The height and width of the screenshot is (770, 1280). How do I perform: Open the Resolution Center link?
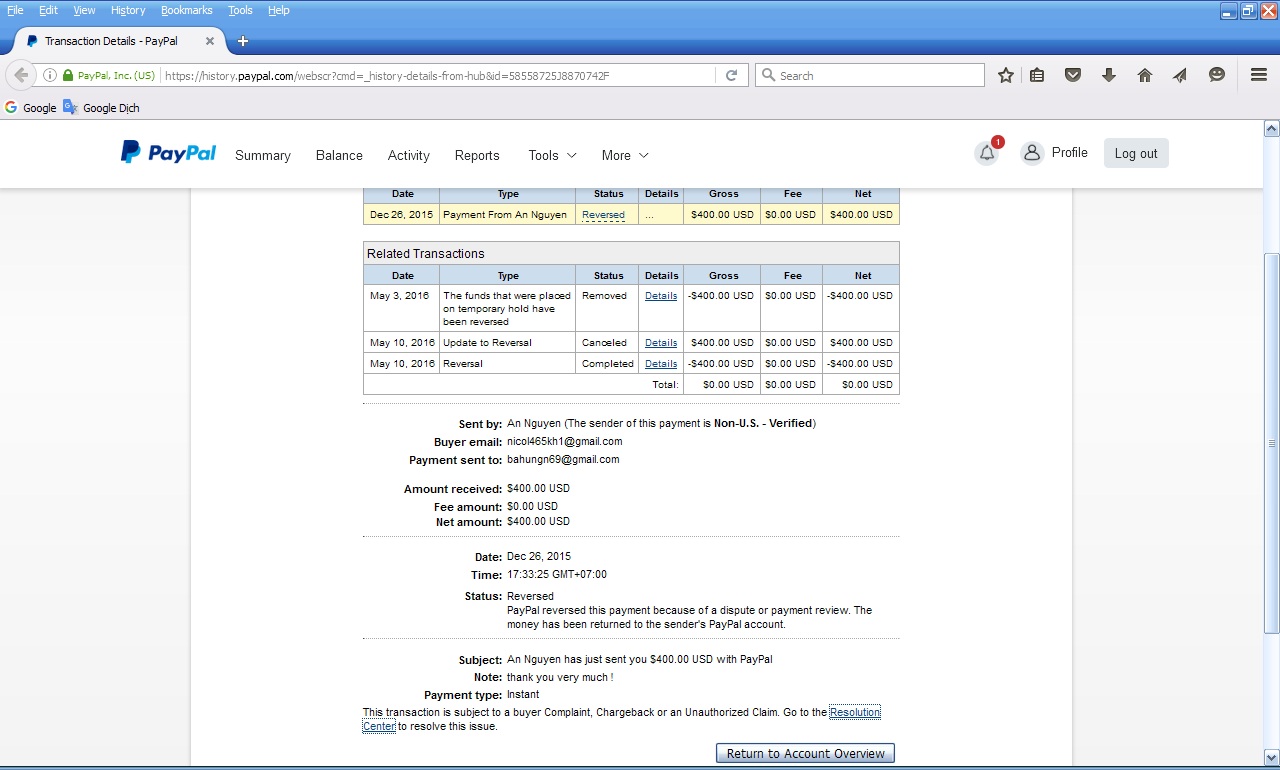pyautogui.click(x=854, y=712)
